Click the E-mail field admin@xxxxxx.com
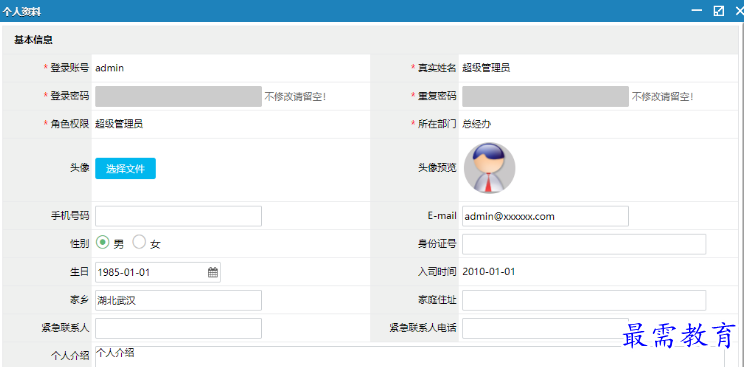The image size is (744, 367). coord(545,216)
